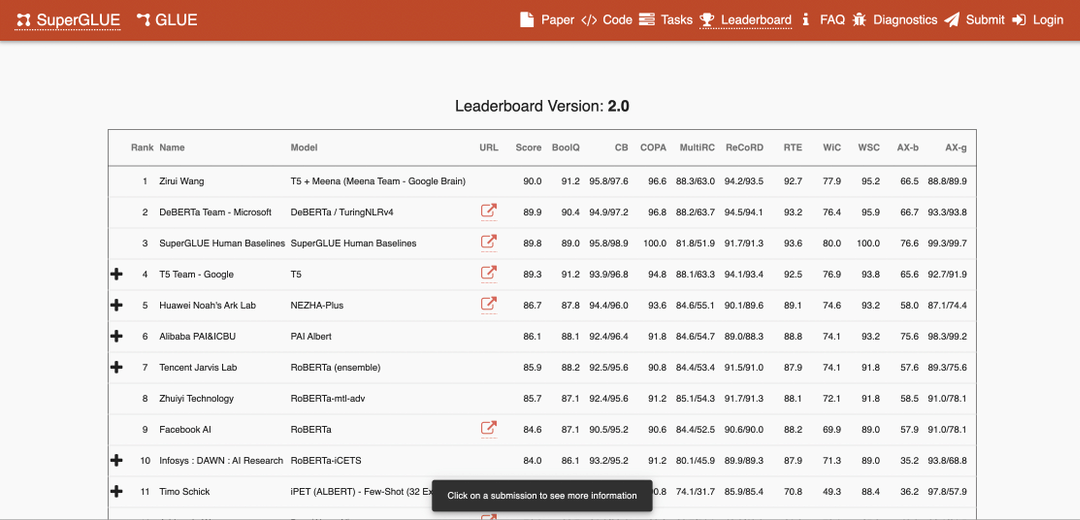The image size is (1080, 520).
Task: Expand the Huawei Noah's Ark Lab row
Action: (x=117, y=305)
